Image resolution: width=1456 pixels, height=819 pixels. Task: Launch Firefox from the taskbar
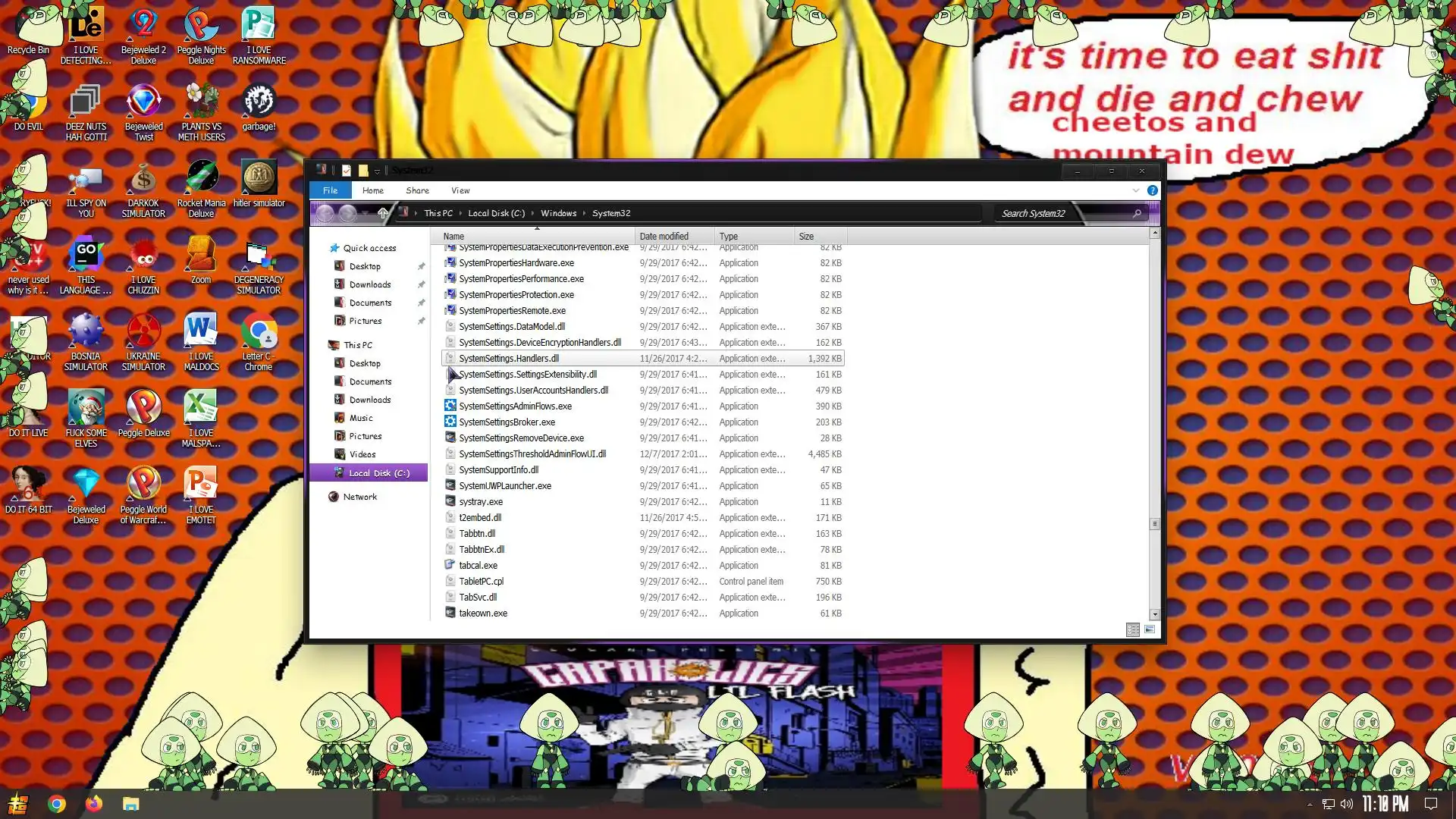94,804
